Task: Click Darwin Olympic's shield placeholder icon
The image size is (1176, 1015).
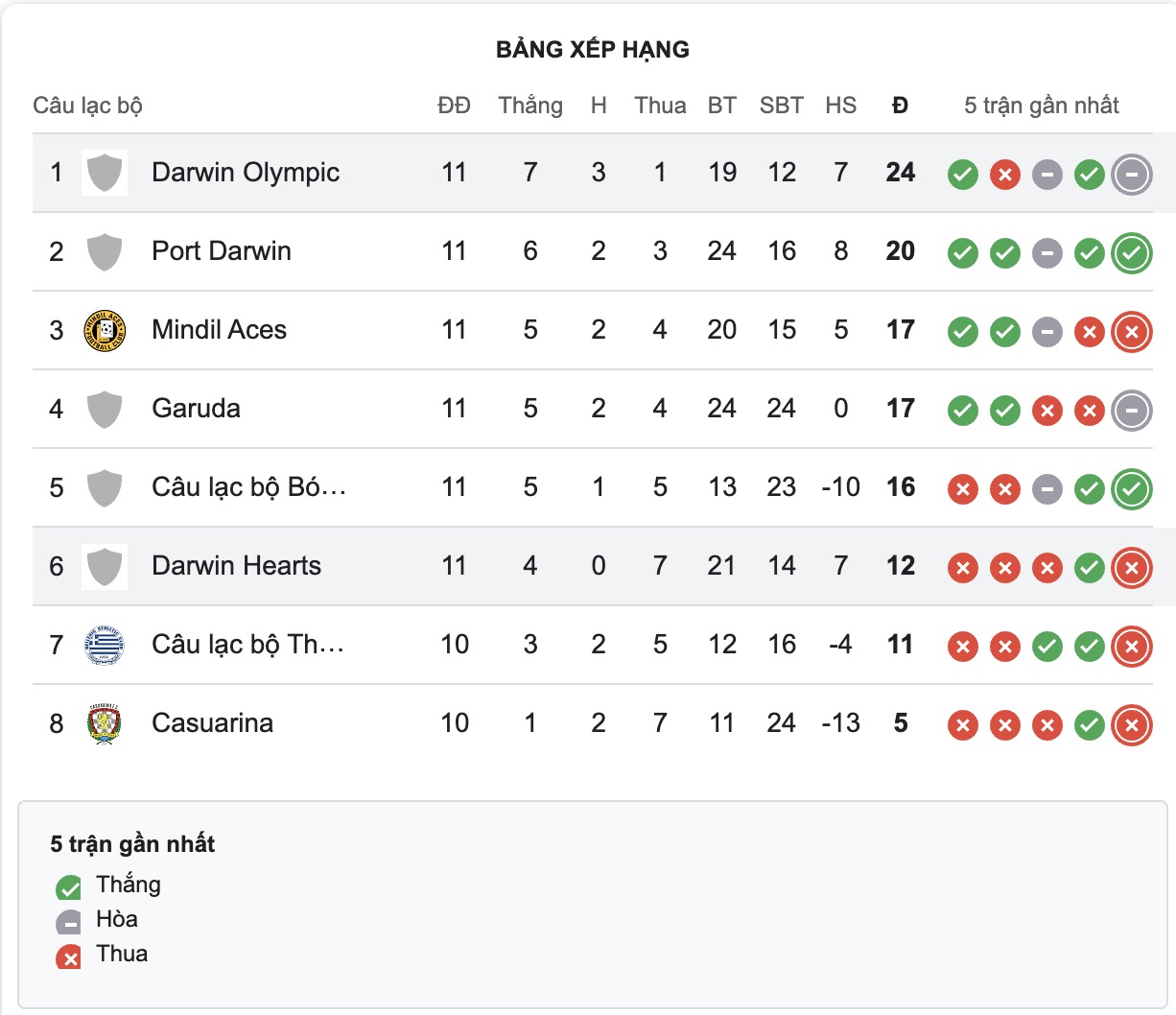Action: click(x=105, y=174)
